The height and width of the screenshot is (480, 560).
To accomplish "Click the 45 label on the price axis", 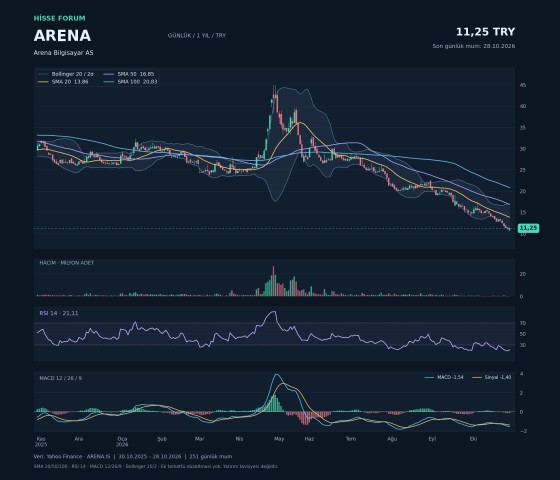I will (x=523, y=85).
